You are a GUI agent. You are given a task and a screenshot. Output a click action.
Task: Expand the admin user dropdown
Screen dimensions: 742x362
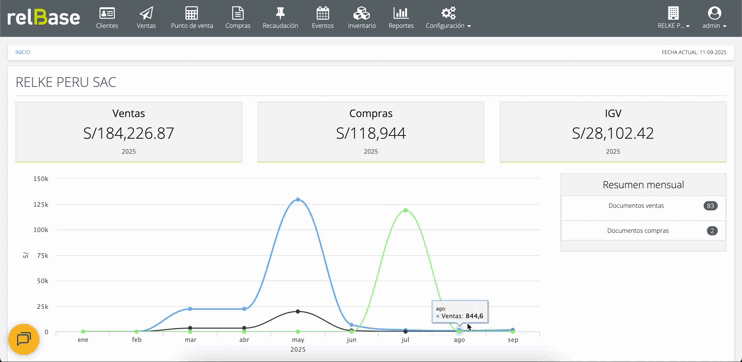click(714, 26)
